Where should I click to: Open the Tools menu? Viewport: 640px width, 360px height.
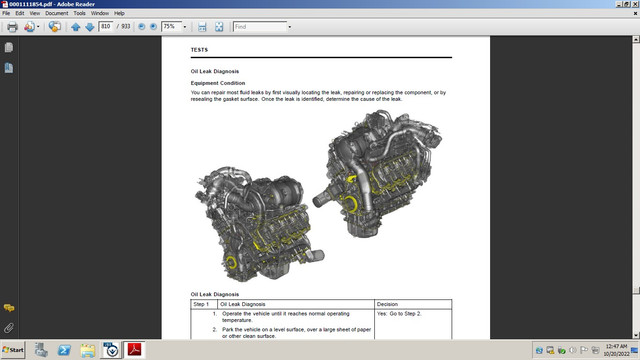(x=80, y=13)
